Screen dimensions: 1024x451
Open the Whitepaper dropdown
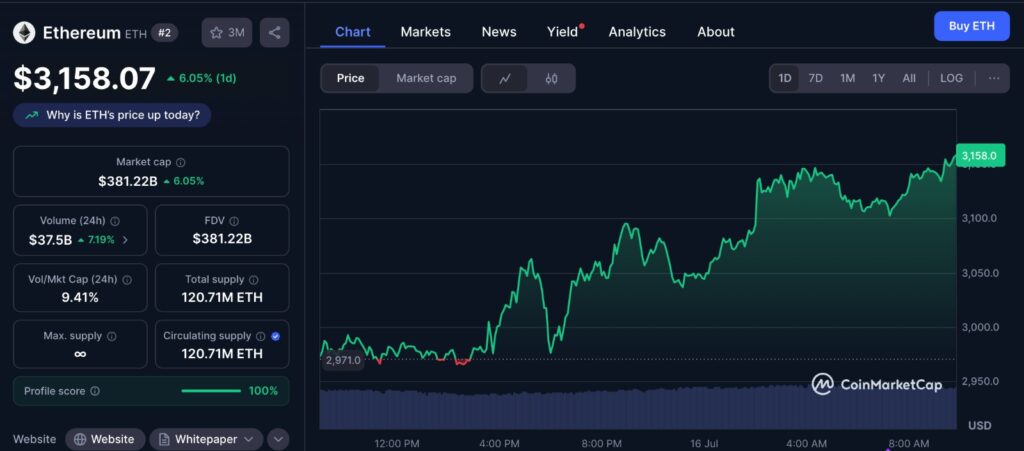206,439
